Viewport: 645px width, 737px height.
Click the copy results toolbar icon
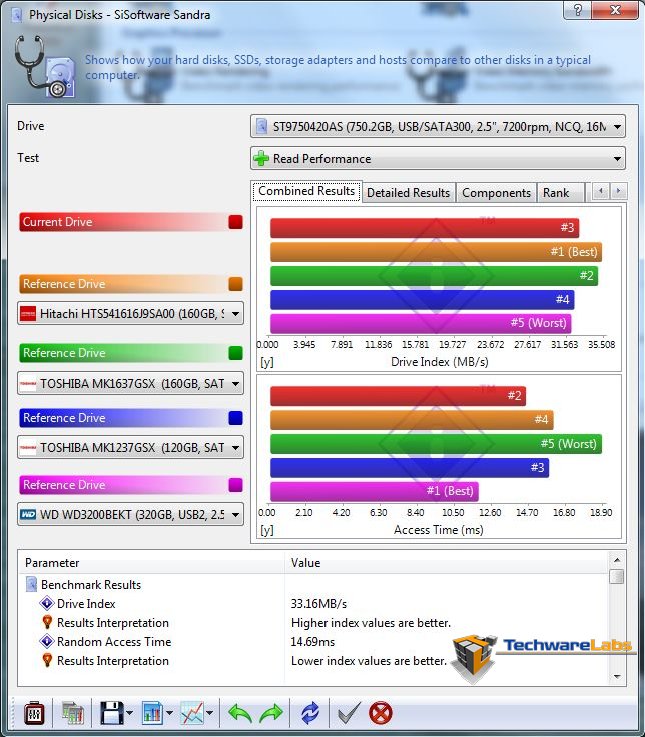pos(73,713)
